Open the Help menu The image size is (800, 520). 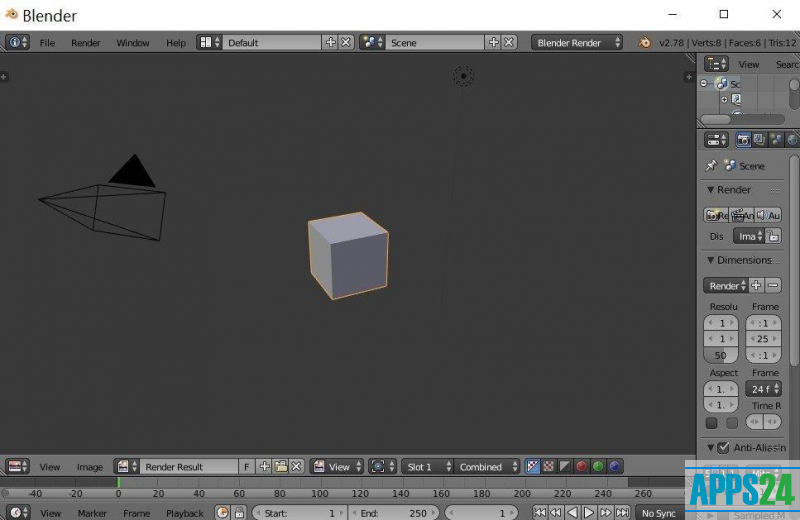pos(176,43)
